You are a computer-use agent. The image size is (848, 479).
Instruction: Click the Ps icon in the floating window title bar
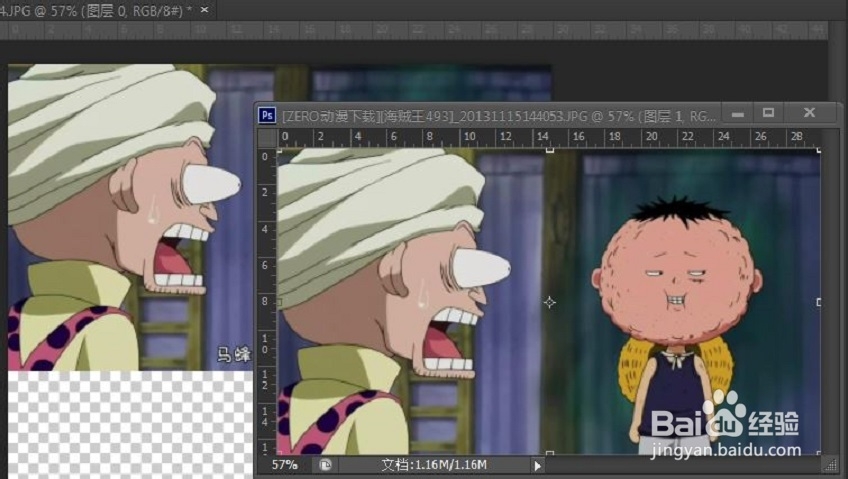tap(267, 115)
